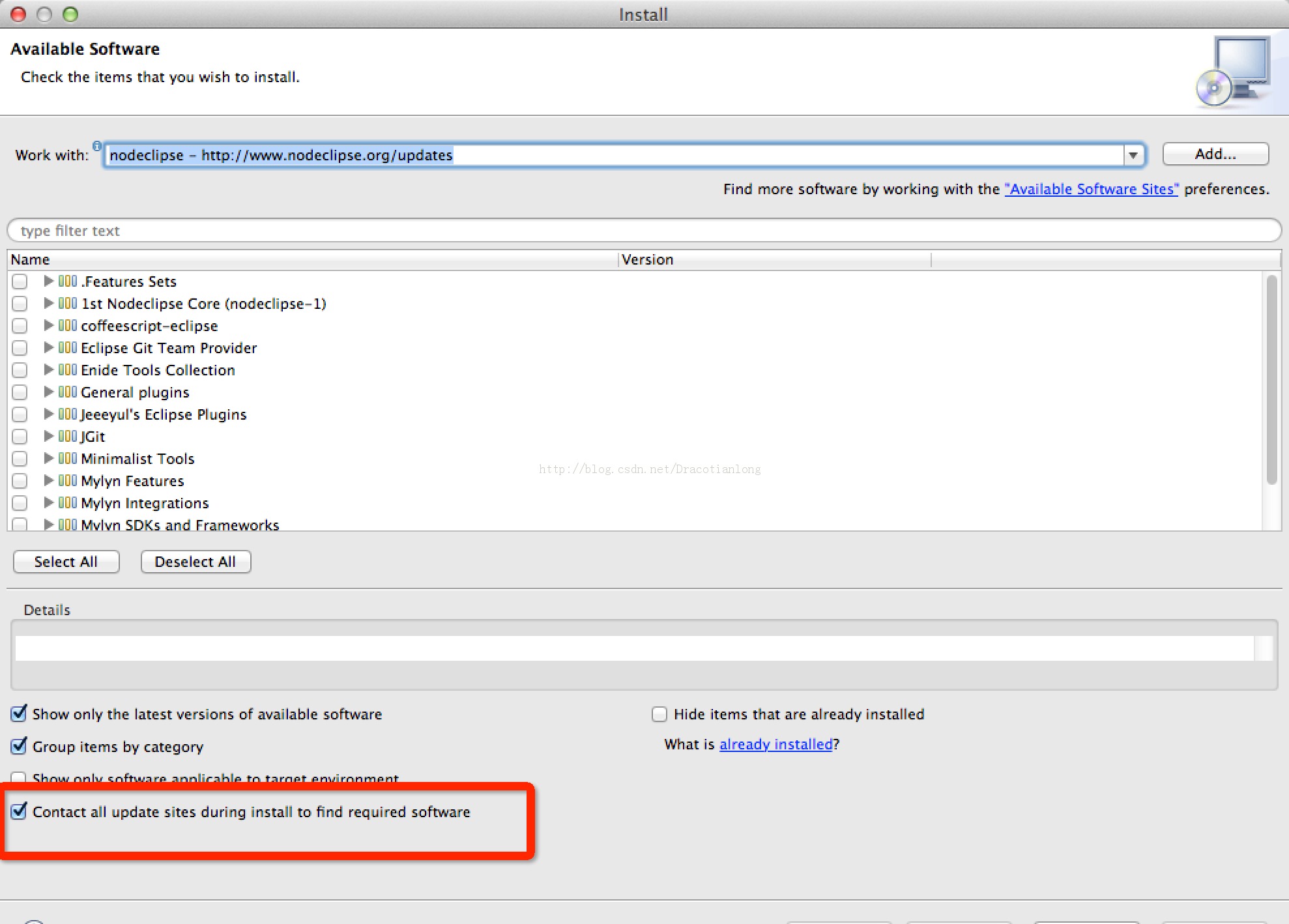This screenshot has width=1289, height=924.
Task: Click the Mylyn Features category icon
Action: 68,480
